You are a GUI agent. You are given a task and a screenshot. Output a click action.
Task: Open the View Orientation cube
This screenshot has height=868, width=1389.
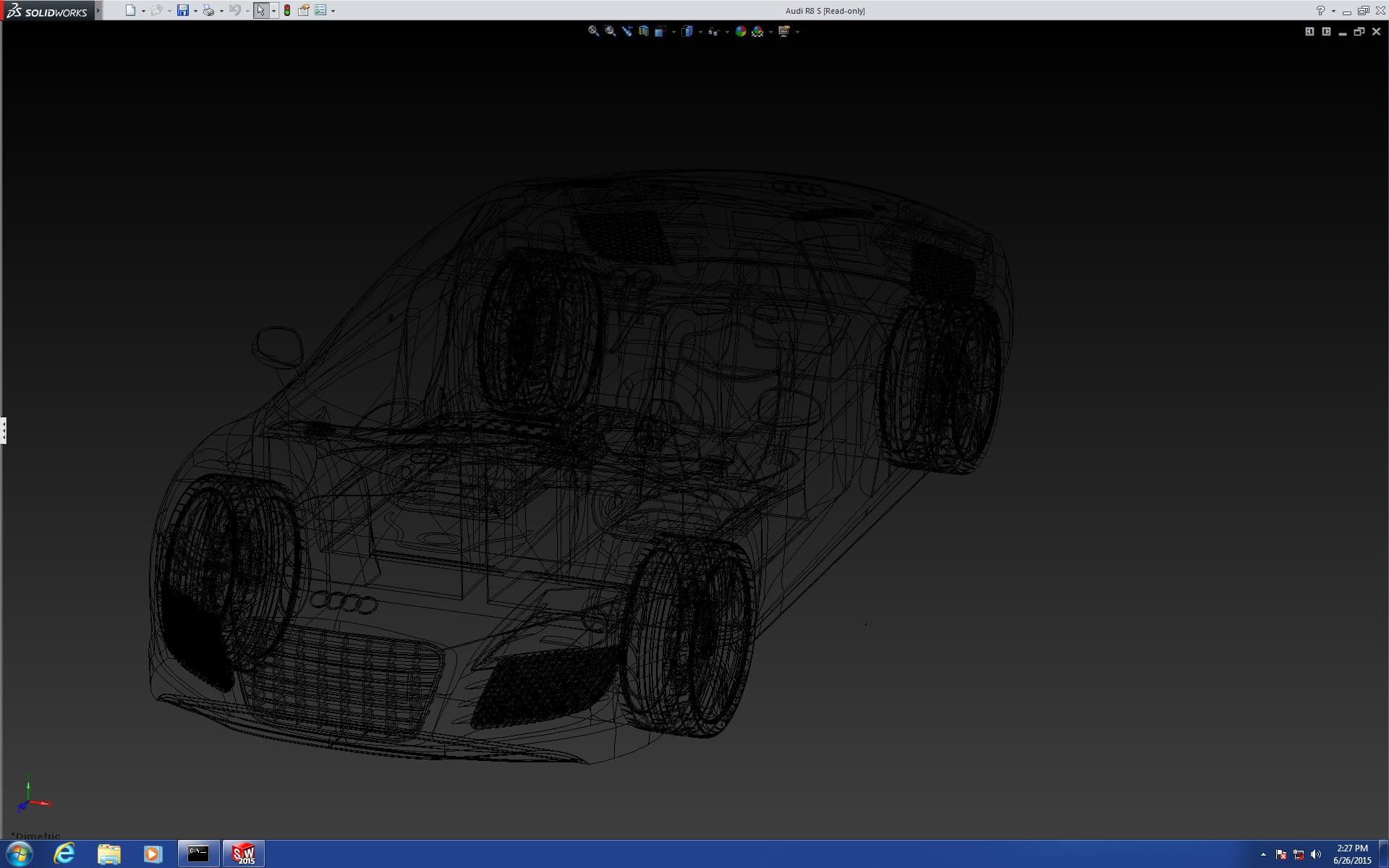click(x=660, y=31)
